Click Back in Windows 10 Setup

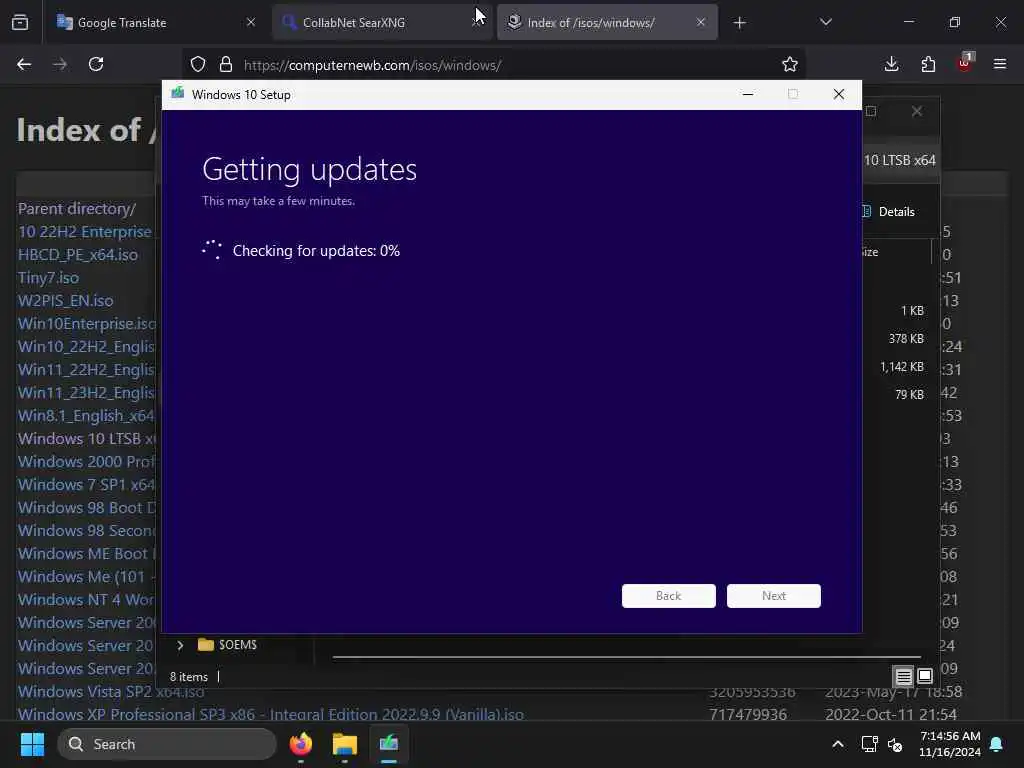[669, 596]
